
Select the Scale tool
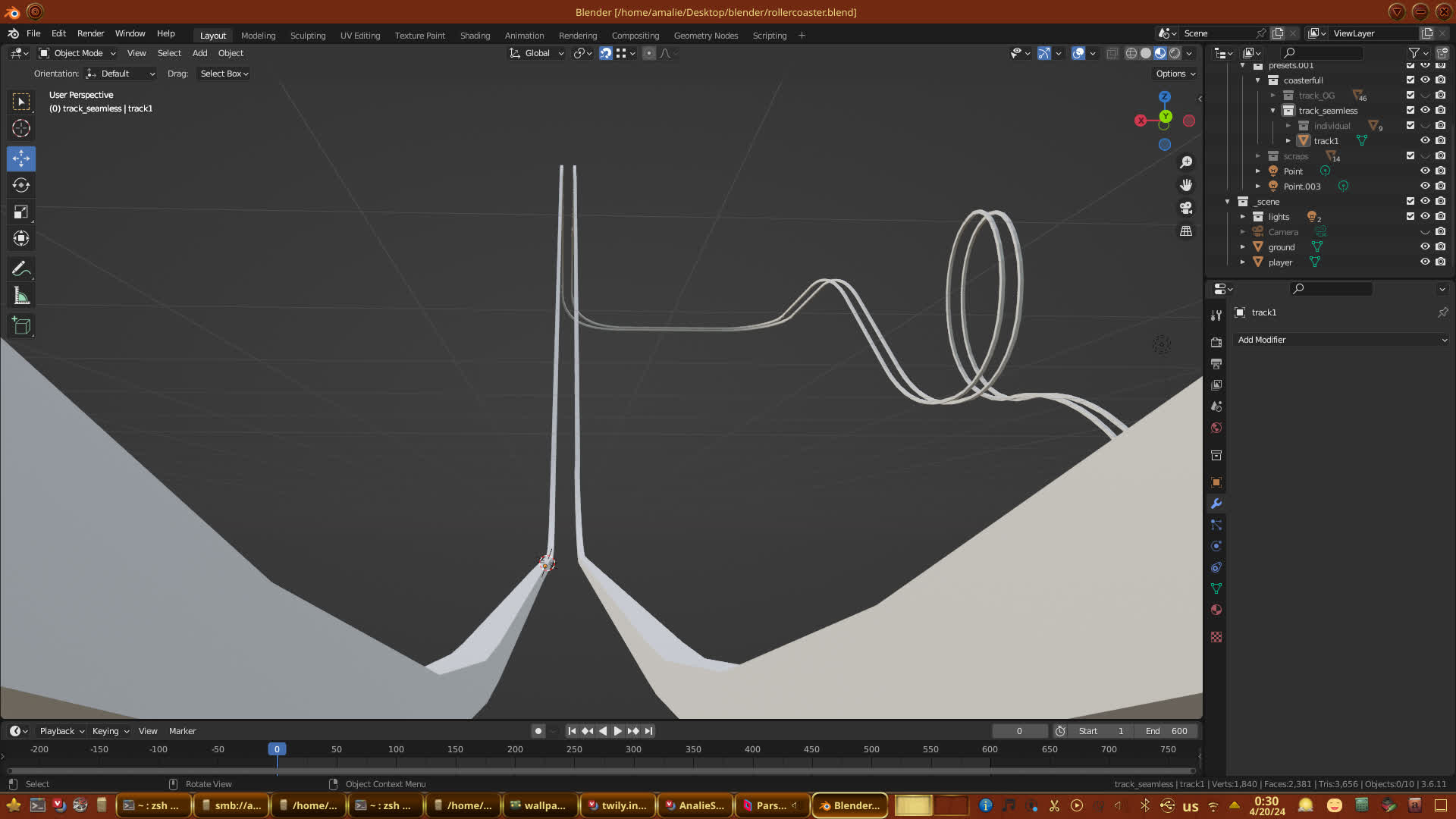[21, 212]
